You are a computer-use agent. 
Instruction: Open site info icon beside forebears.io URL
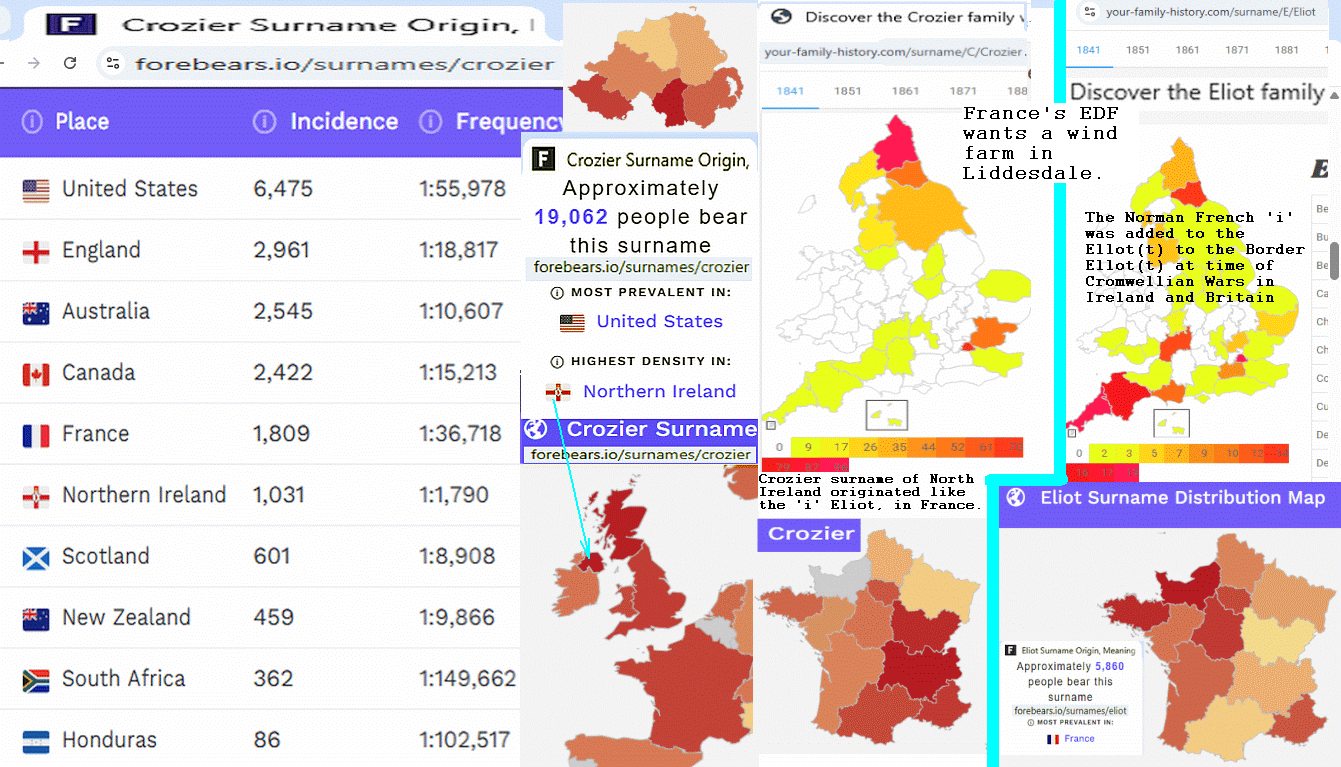pyautogui.click(x=113, y=63)
